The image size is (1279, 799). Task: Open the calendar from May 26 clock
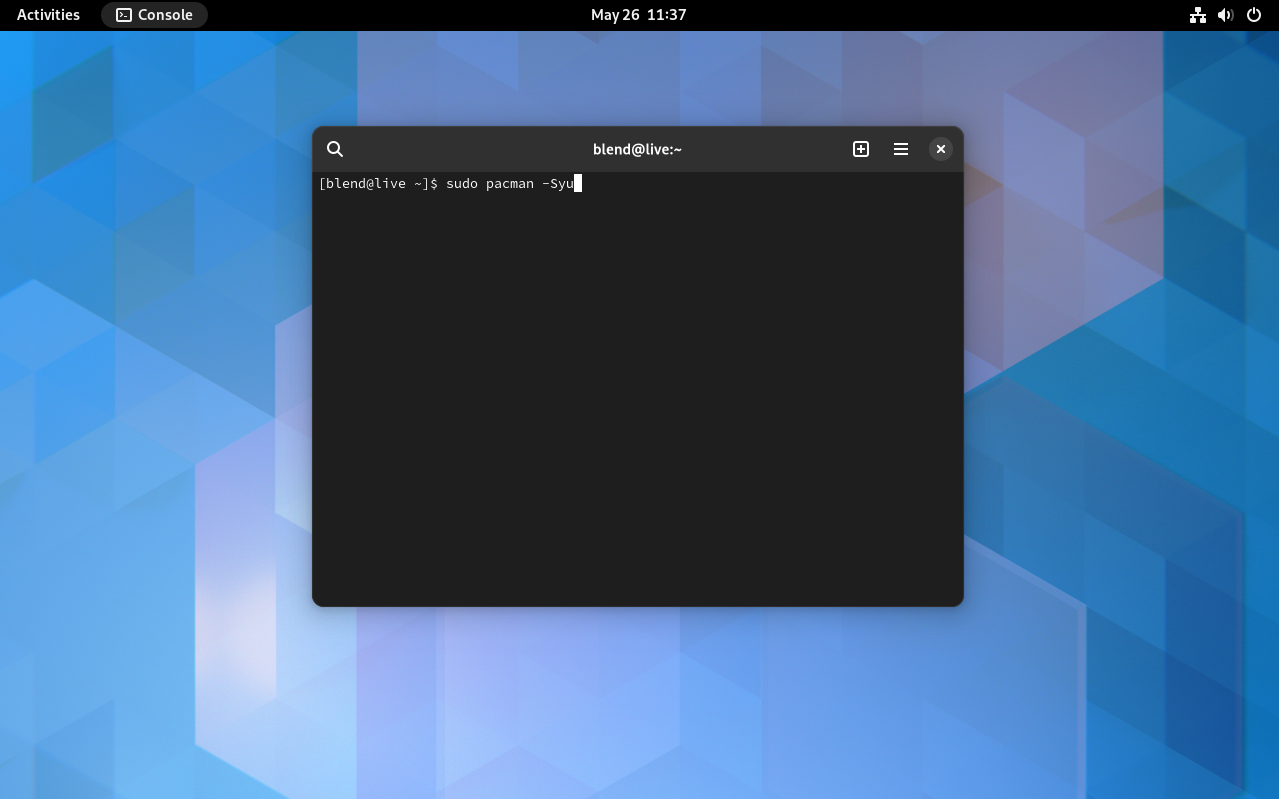[x=638, y=15]
